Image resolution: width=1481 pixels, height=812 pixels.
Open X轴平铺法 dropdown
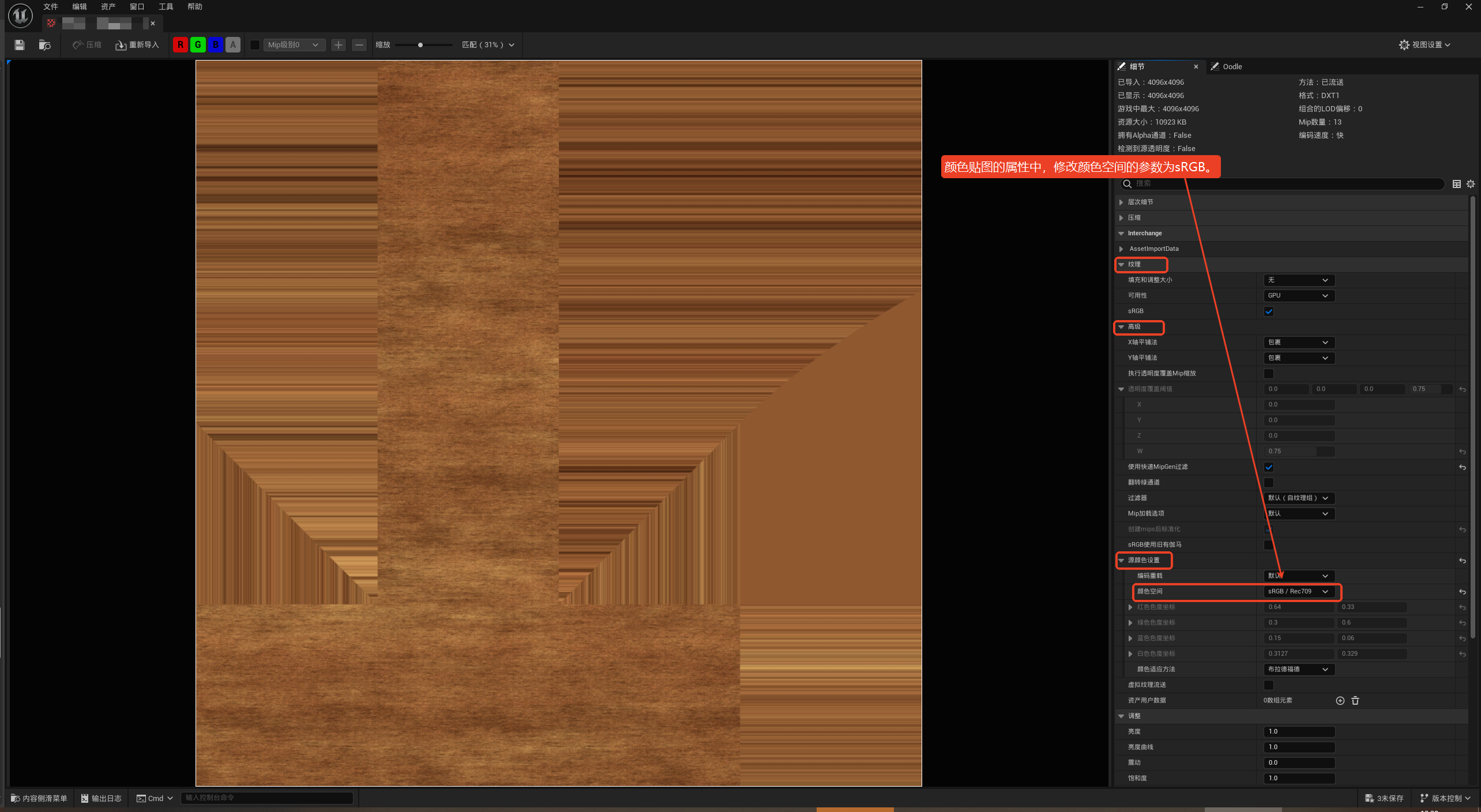[1299, 343]
